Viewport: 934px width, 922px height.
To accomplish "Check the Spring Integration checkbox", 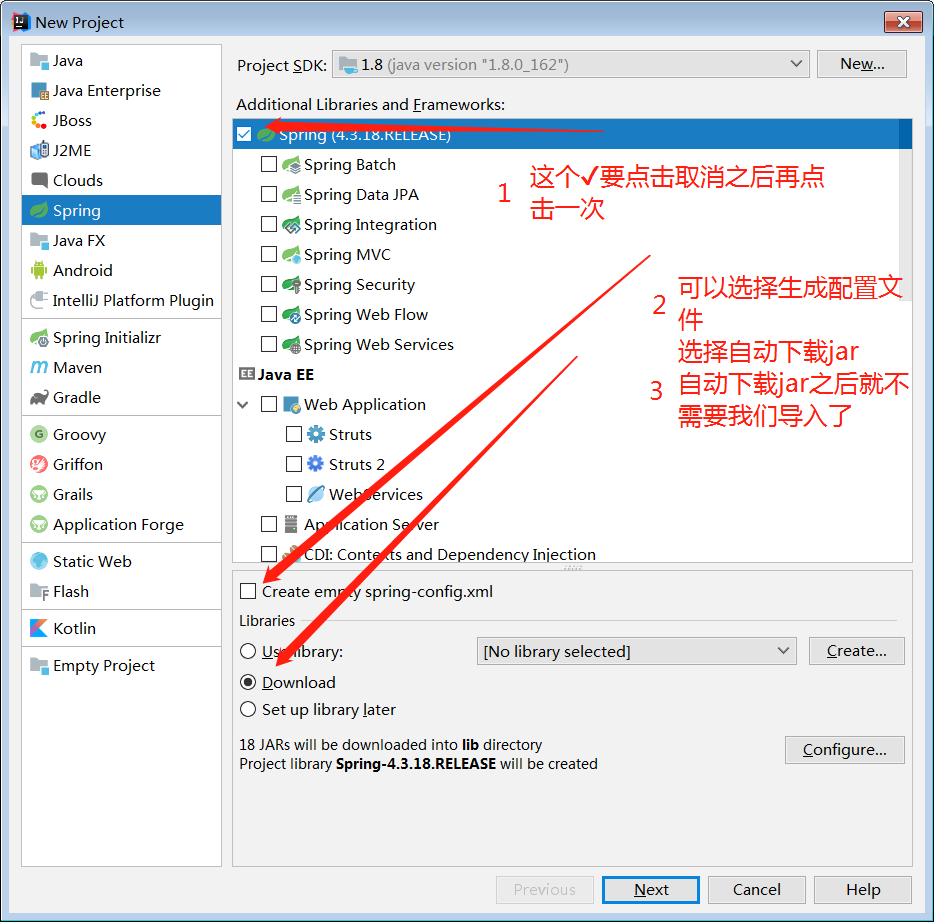I will [x=269, y=224].
